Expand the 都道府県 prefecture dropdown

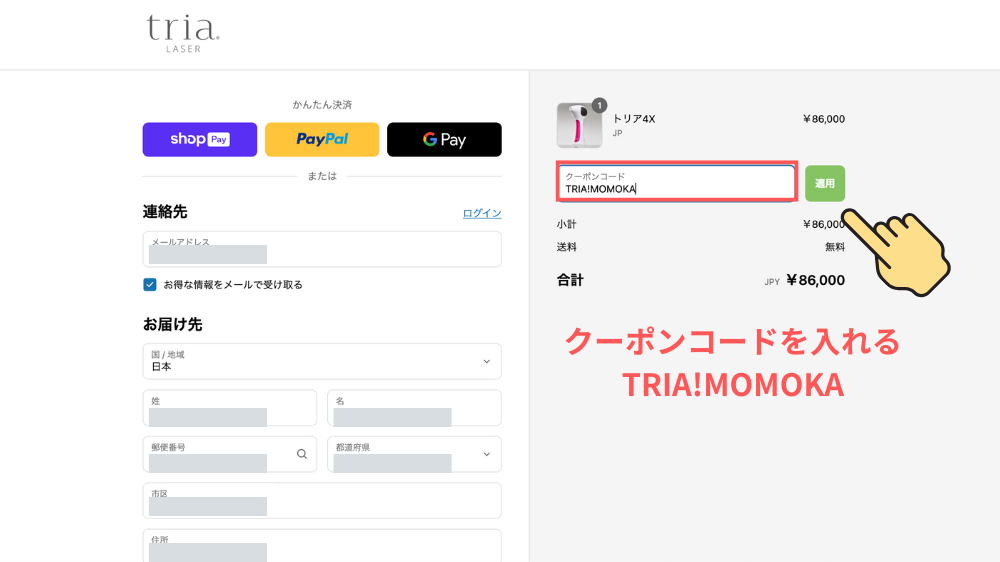[x=415, y=454]
